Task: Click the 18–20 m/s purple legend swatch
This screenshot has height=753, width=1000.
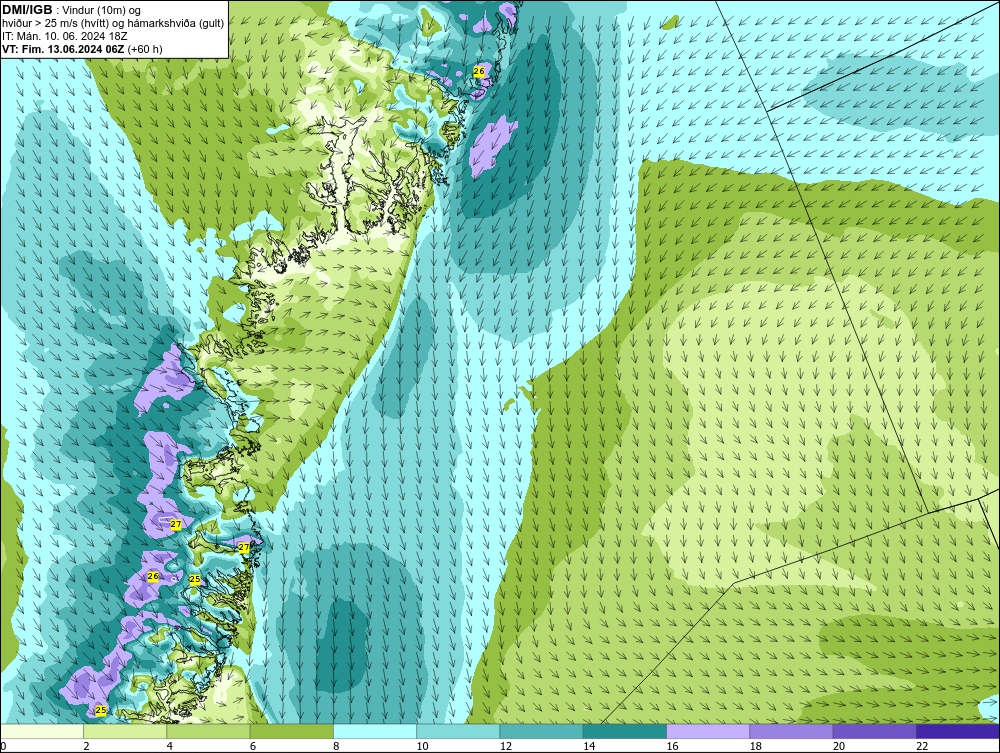Action: [x=791, y=731]
